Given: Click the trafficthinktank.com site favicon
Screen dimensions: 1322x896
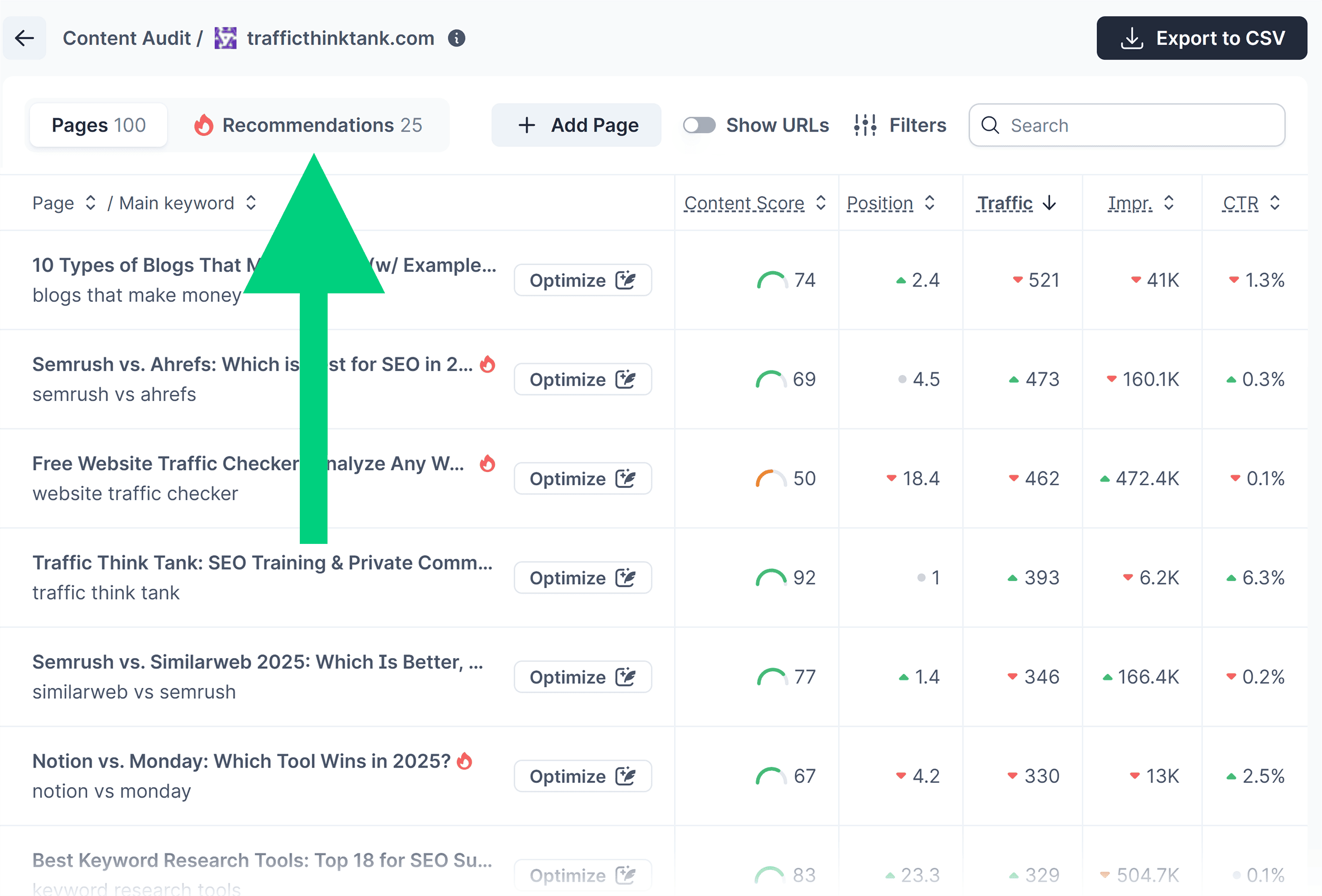Looking at the screenshot, I should pyautogui.click(x=225, y=38).
